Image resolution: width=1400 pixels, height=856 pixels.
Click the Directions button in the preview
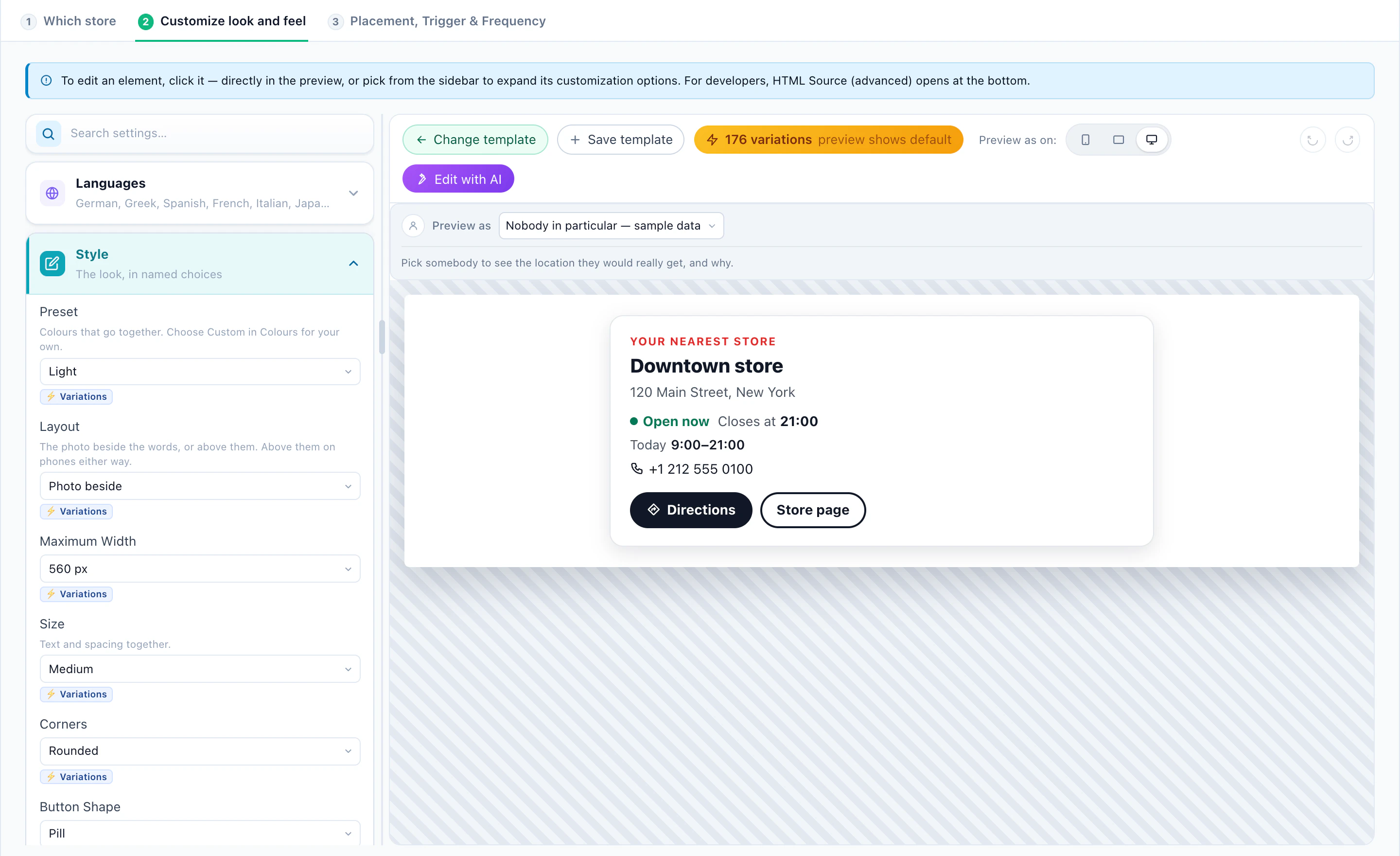[690, 510]
